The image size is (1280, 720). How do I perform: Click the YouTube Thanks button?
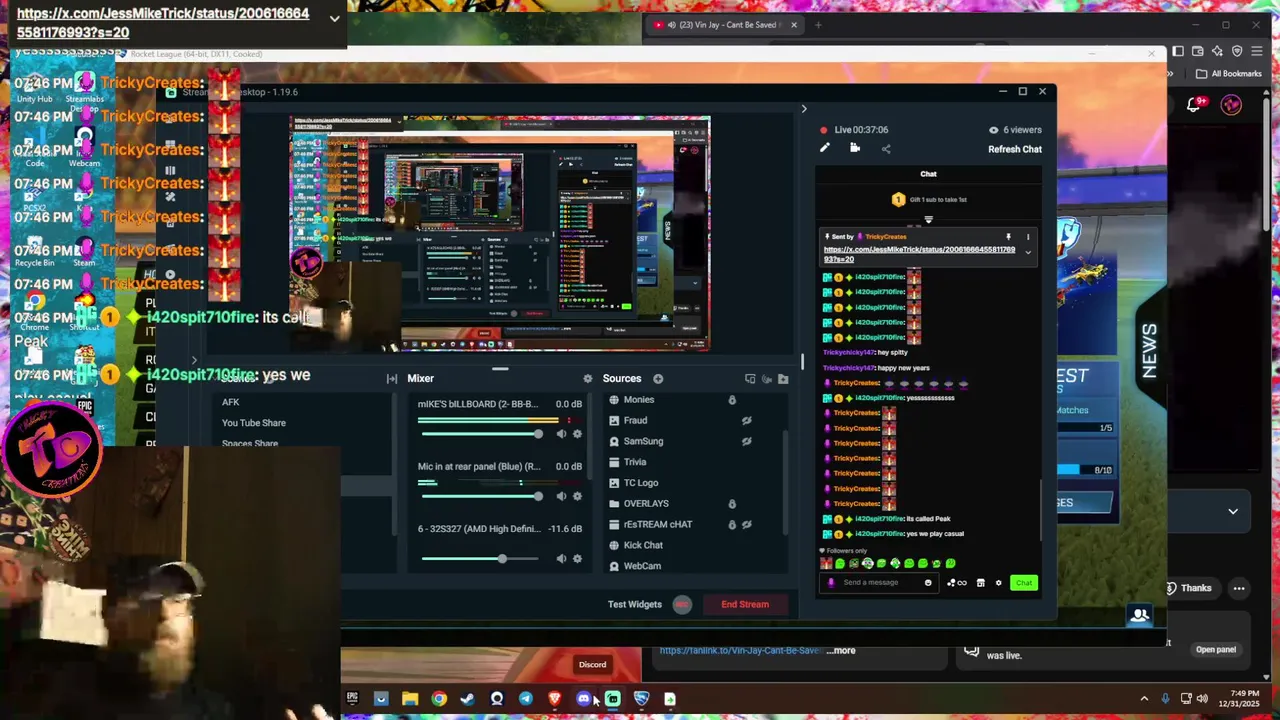1188,588
